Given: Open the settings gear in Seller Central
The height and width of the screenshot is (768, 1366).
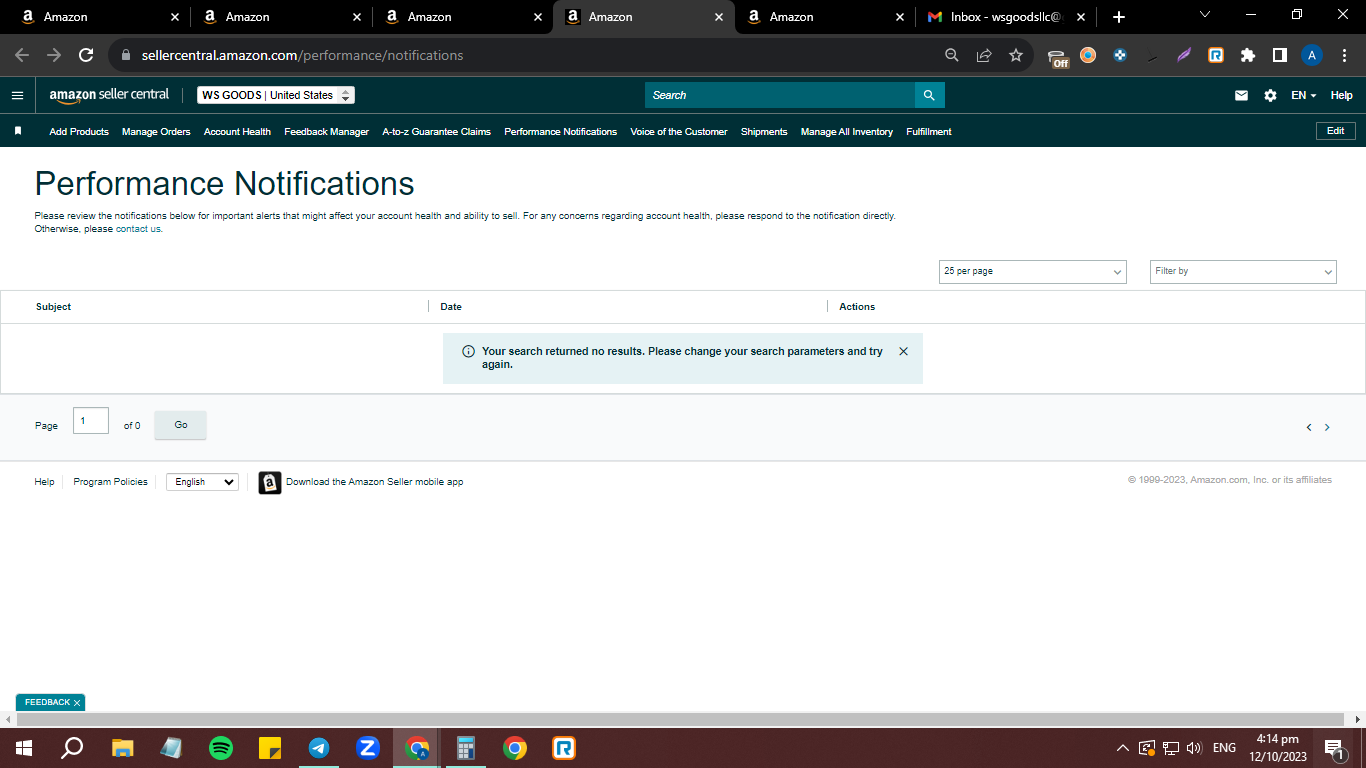Looking at the screenshot, I should click(1270, 95).
